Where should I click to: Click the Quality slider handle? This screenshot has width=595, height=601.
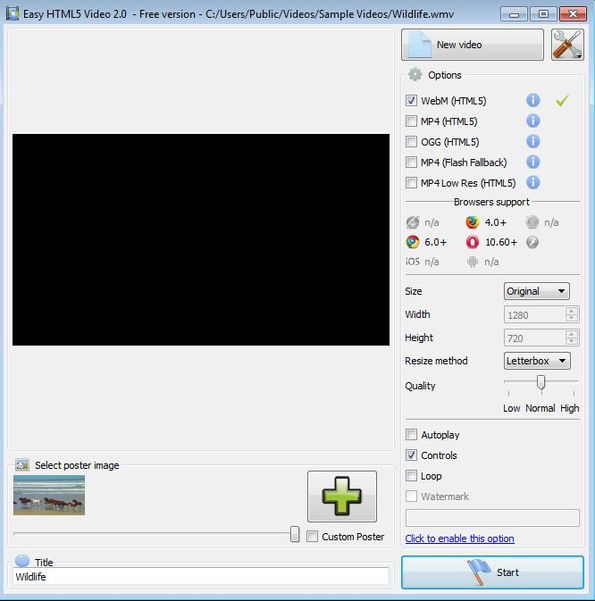541,382
